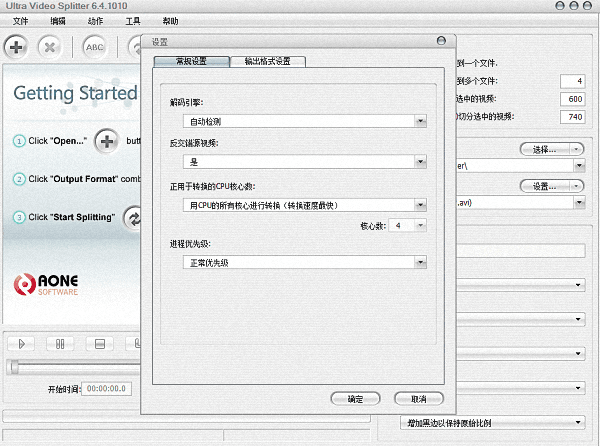Click the Remove X toolbar button
This screenshot has width=600, height=446.
point(49,47)
